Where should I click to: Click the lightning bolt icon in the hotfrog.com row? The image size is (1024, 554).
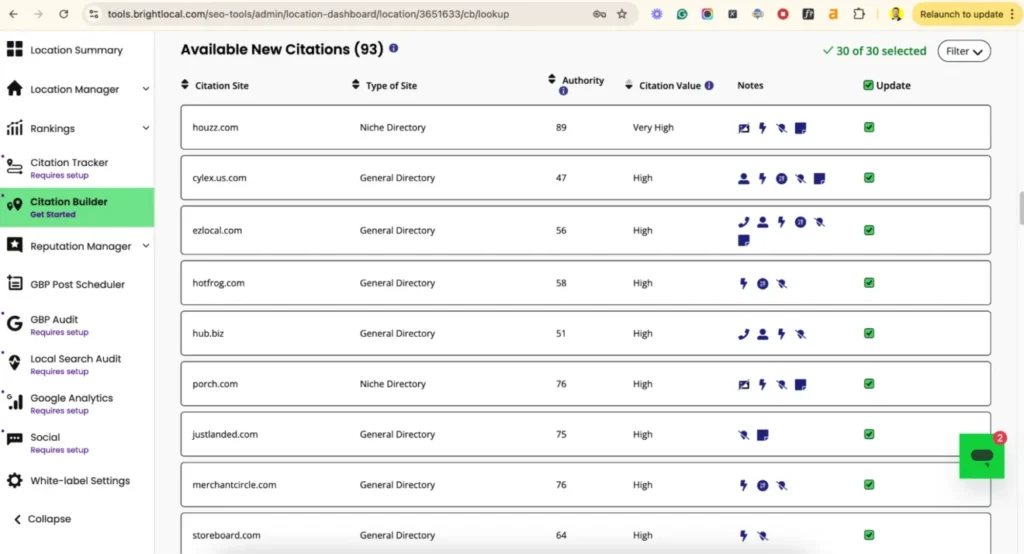(743, 283)
